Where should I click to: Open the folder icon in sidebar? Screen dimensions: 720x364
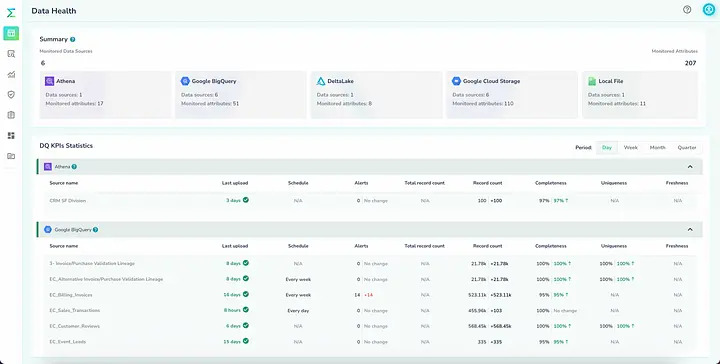point(11,156)
